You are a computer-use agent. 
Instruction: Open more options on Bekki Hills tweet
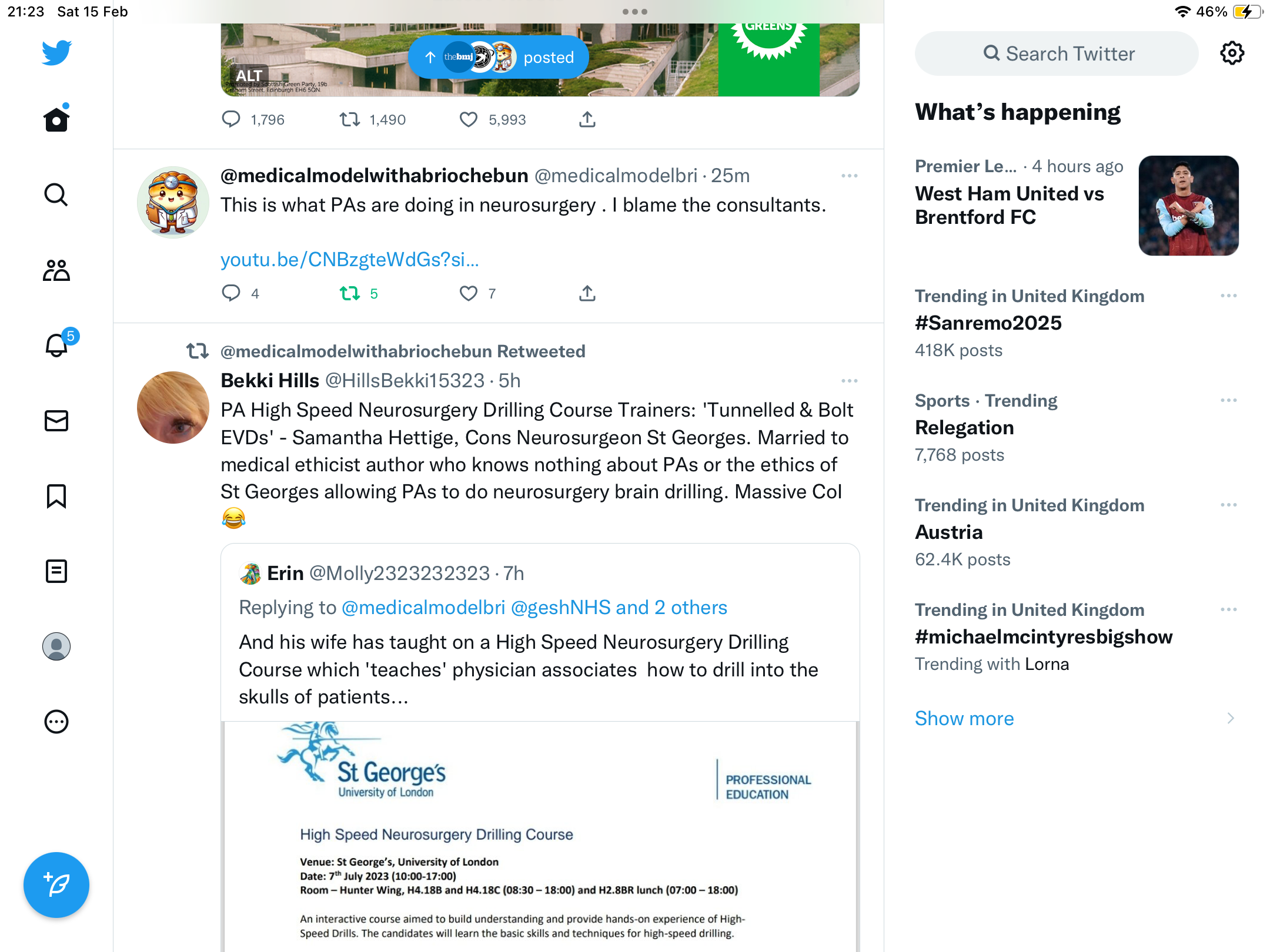pyautogui.click(x=850, y=381)
